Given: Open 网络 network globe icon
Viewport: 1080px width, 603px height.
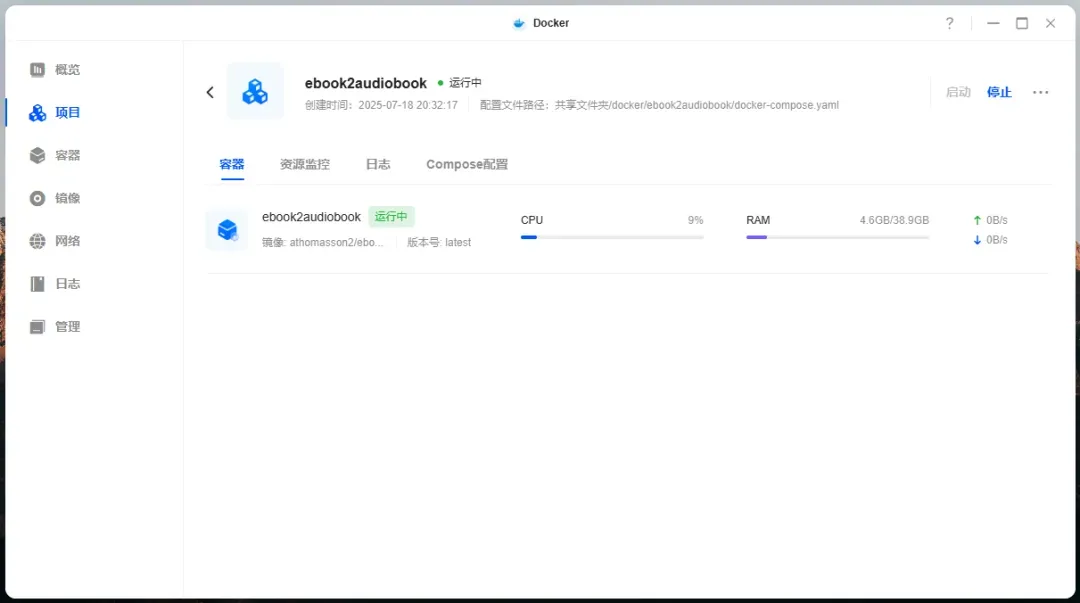Looking at the screenshot, I should point(38,241).
